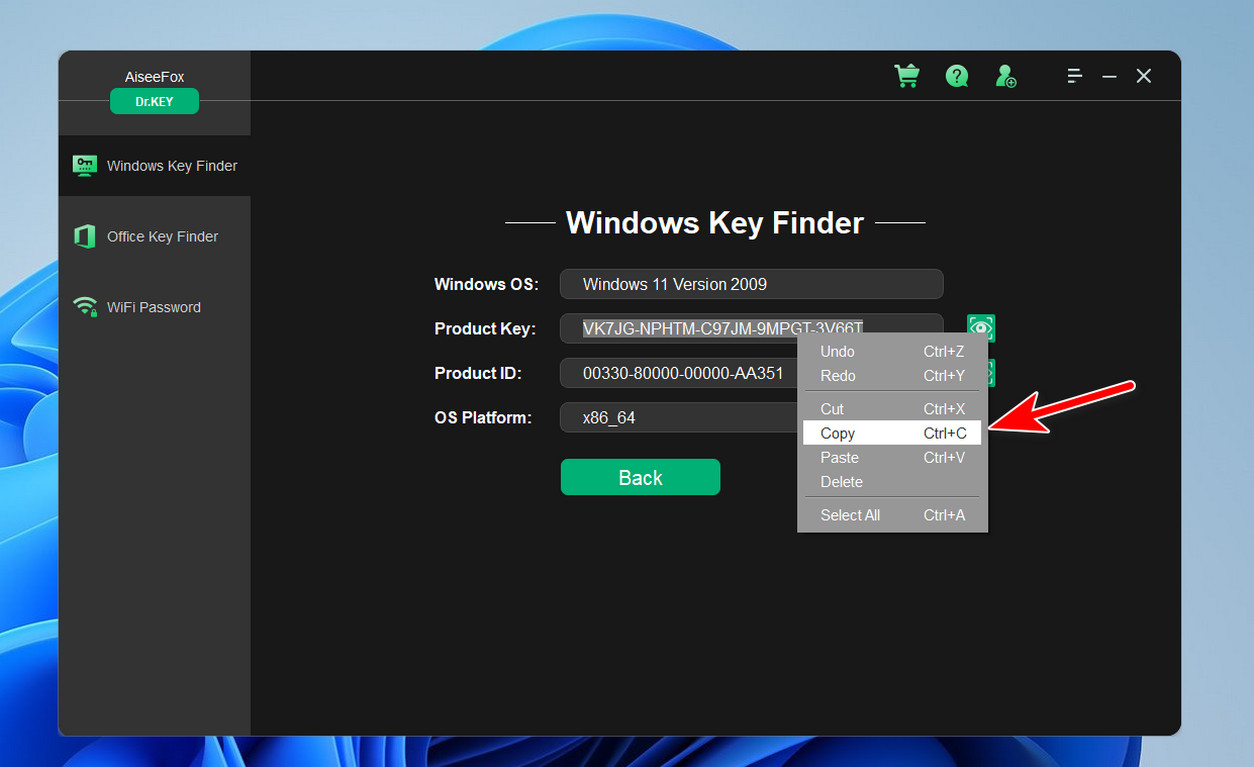1254x767 pixels.
Task: Toggle the eye icon beside Product Key
Action: [980, 328]
